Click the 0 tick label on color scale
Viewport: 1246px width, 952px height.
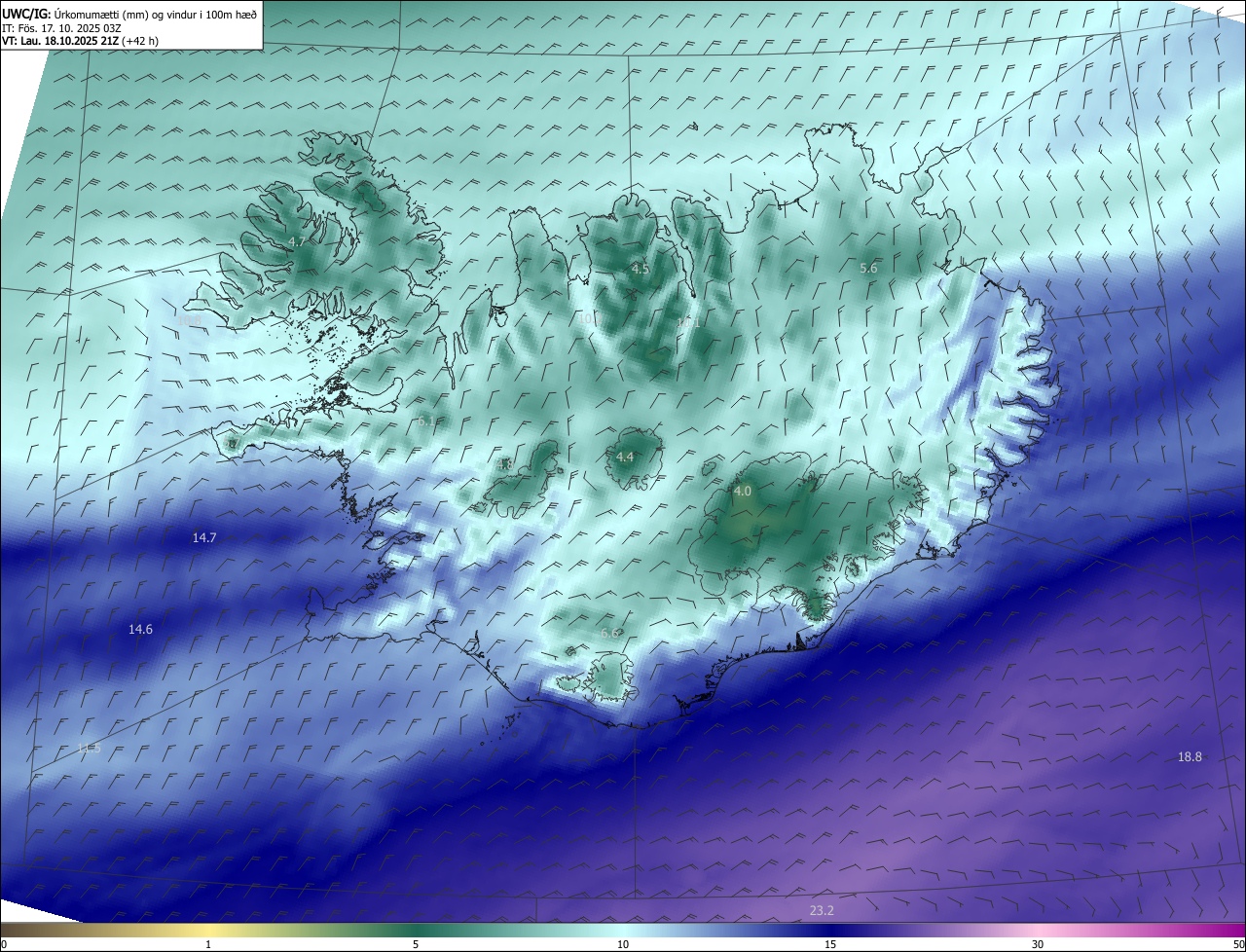4,944
